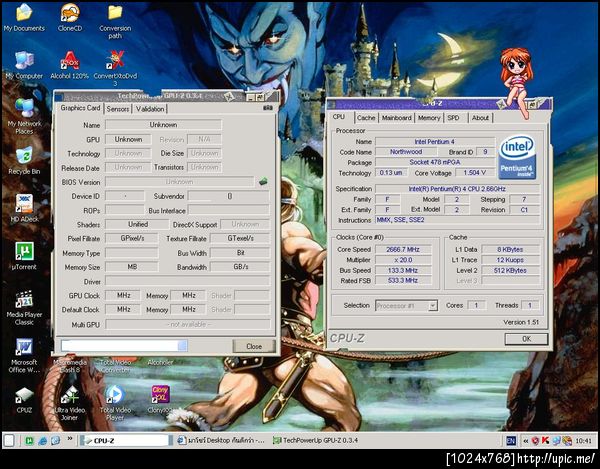Screen dimensions: 600x469
Task: Switch to the SPD tab in CPU-Z
Action: [x=453, y=118]
